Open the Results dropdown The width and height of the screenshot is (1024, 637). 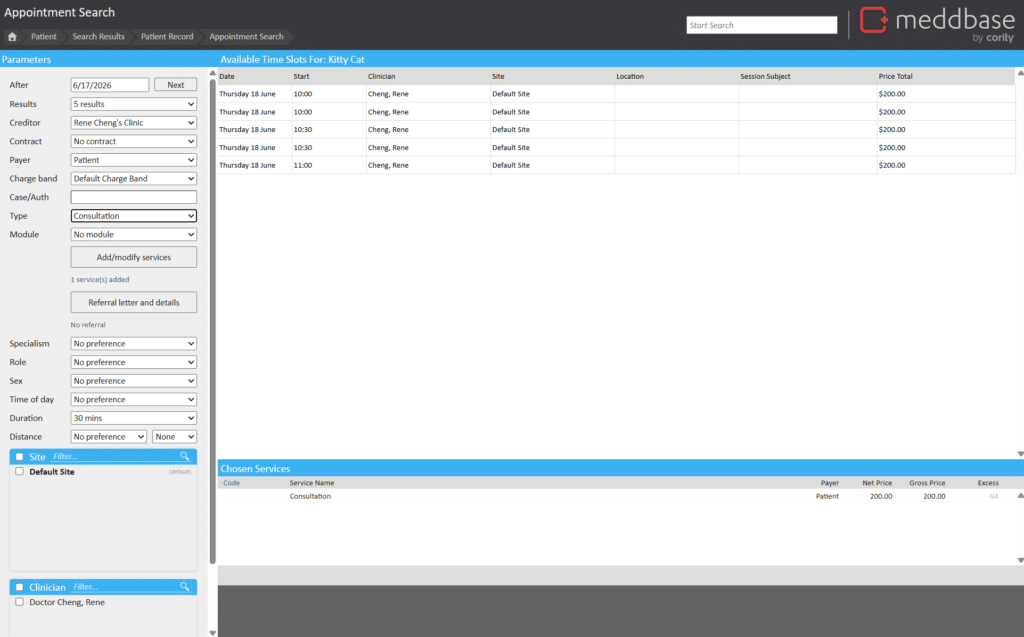pyautogui.click(x=133, y=104)
